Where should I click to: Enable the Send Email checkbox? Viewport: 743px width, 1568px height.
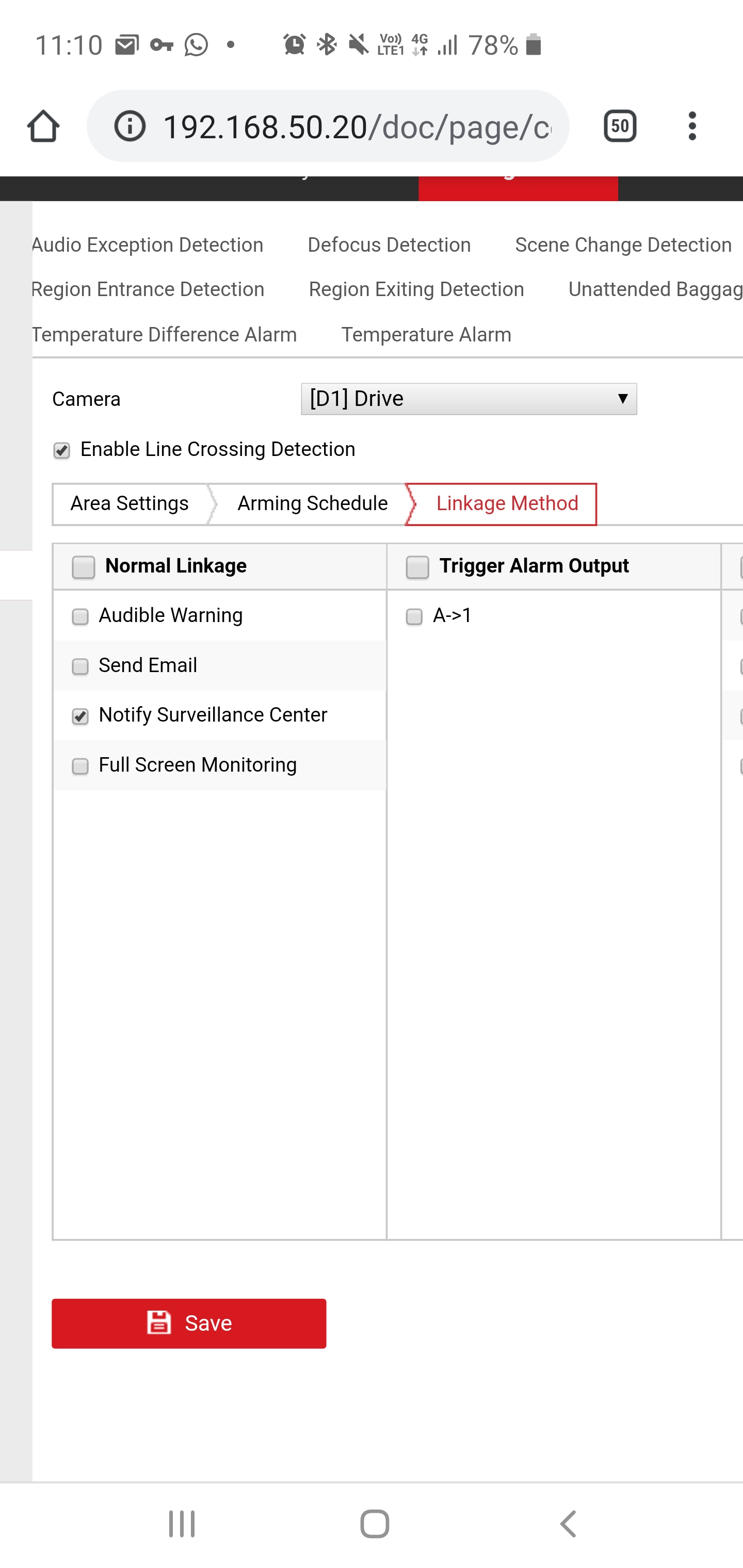80,666
